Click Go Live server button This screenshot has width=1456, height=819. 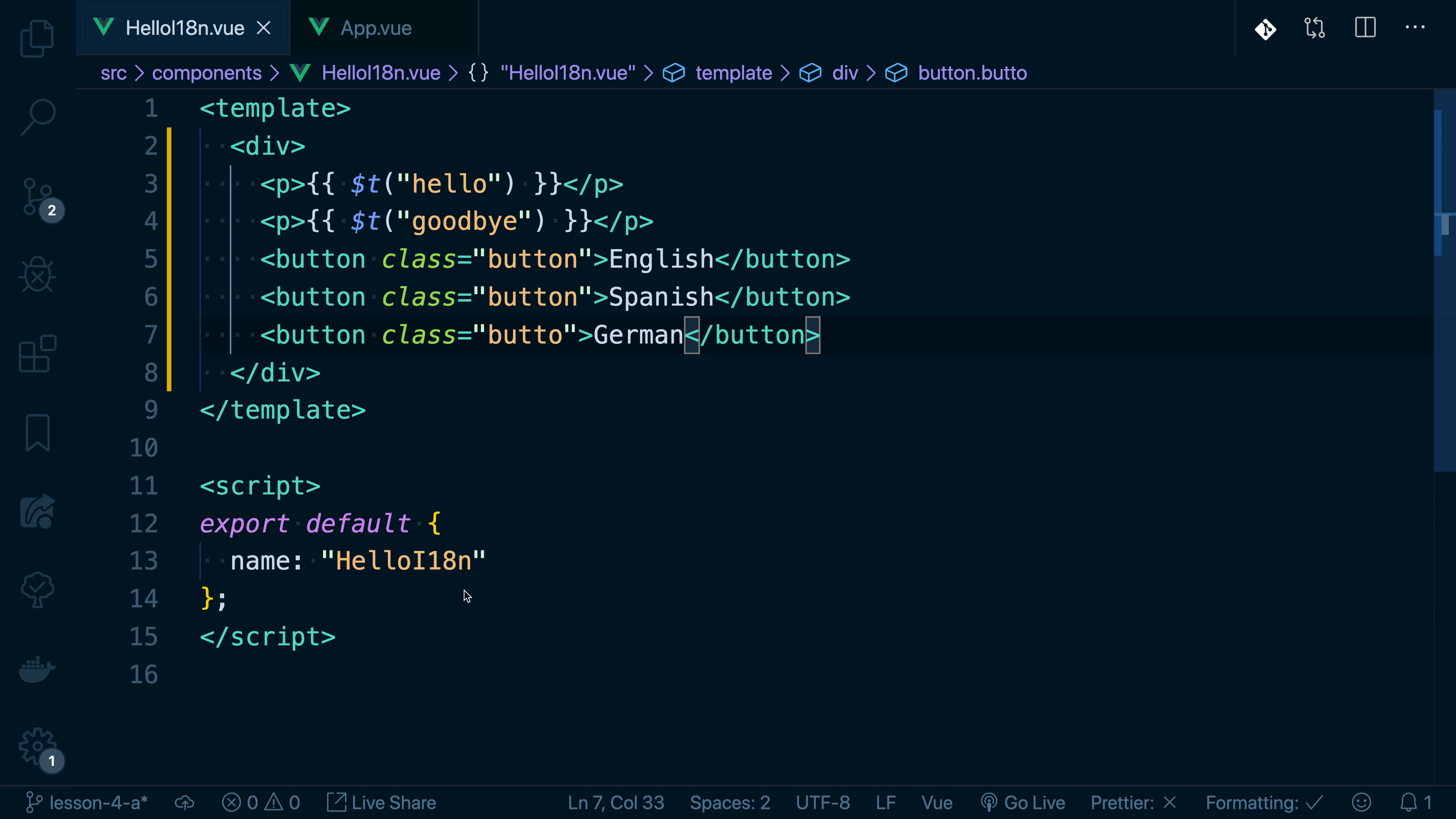click(x=1023, y=803)
